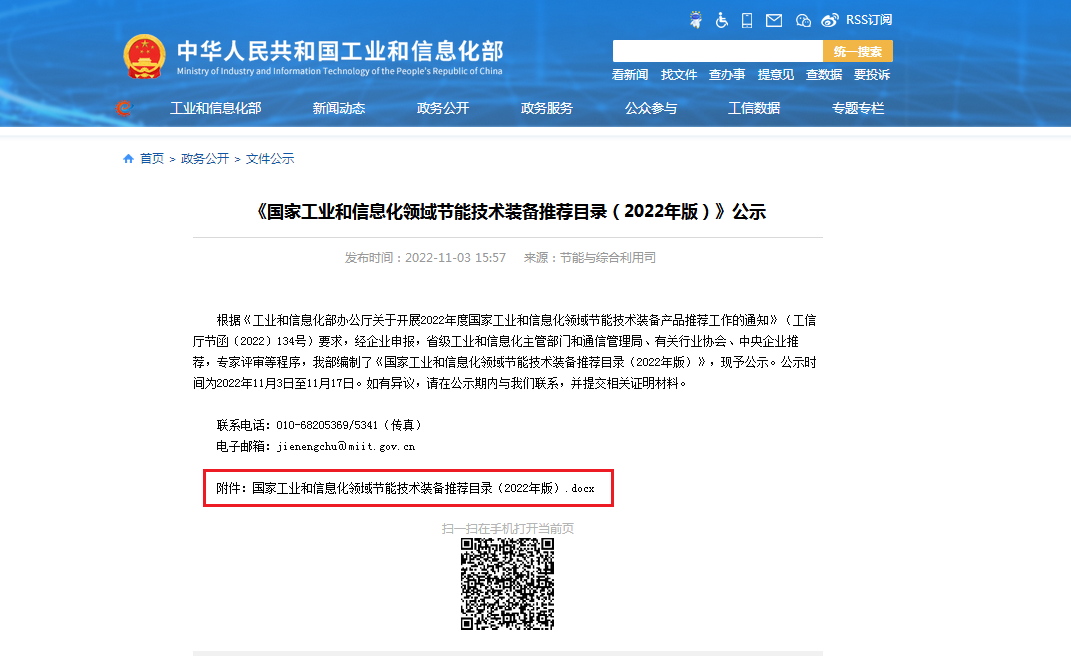Click the RSS订阅 link
1071x656 pixels.
click(x=868, y=20)
